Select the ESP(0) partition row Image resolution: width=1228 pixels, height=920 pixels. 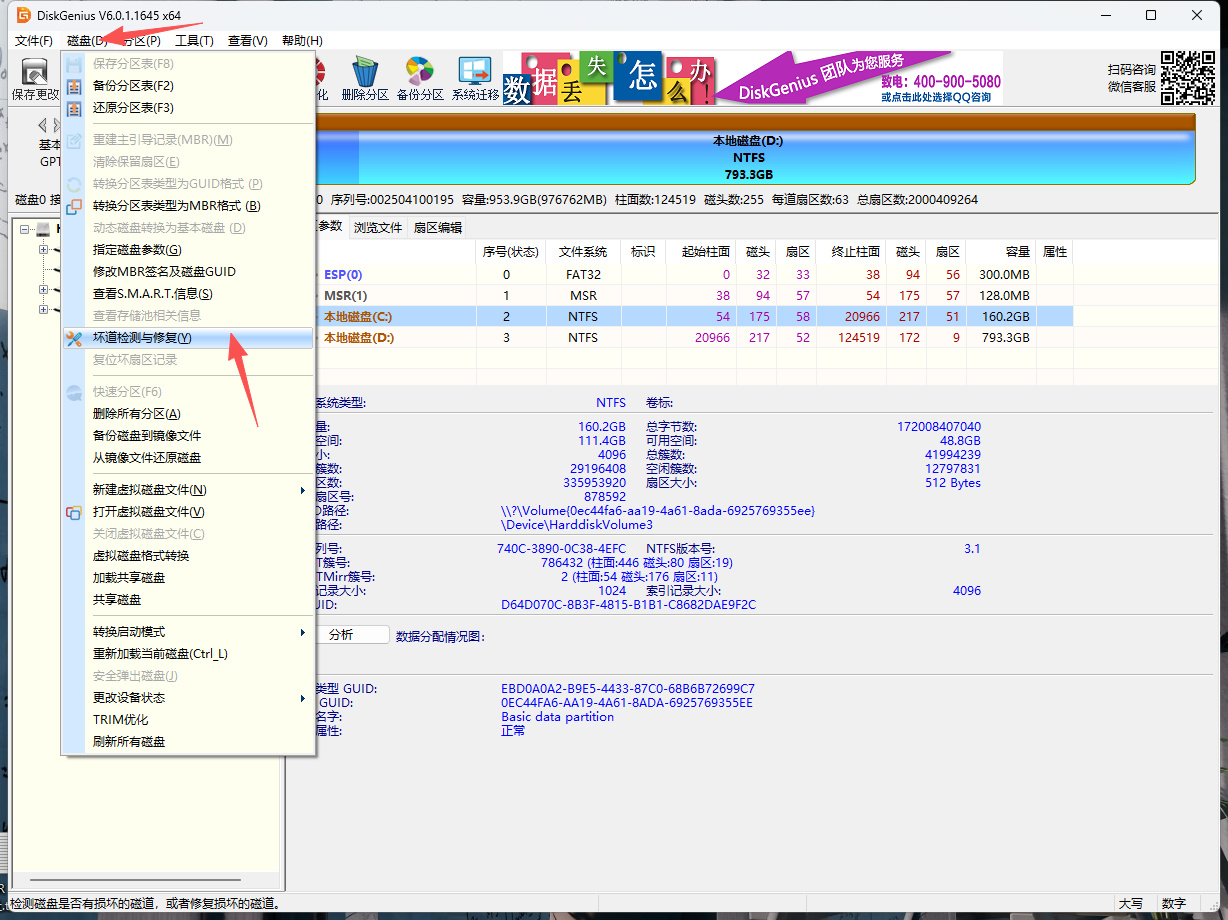click(x=693, y=274)
